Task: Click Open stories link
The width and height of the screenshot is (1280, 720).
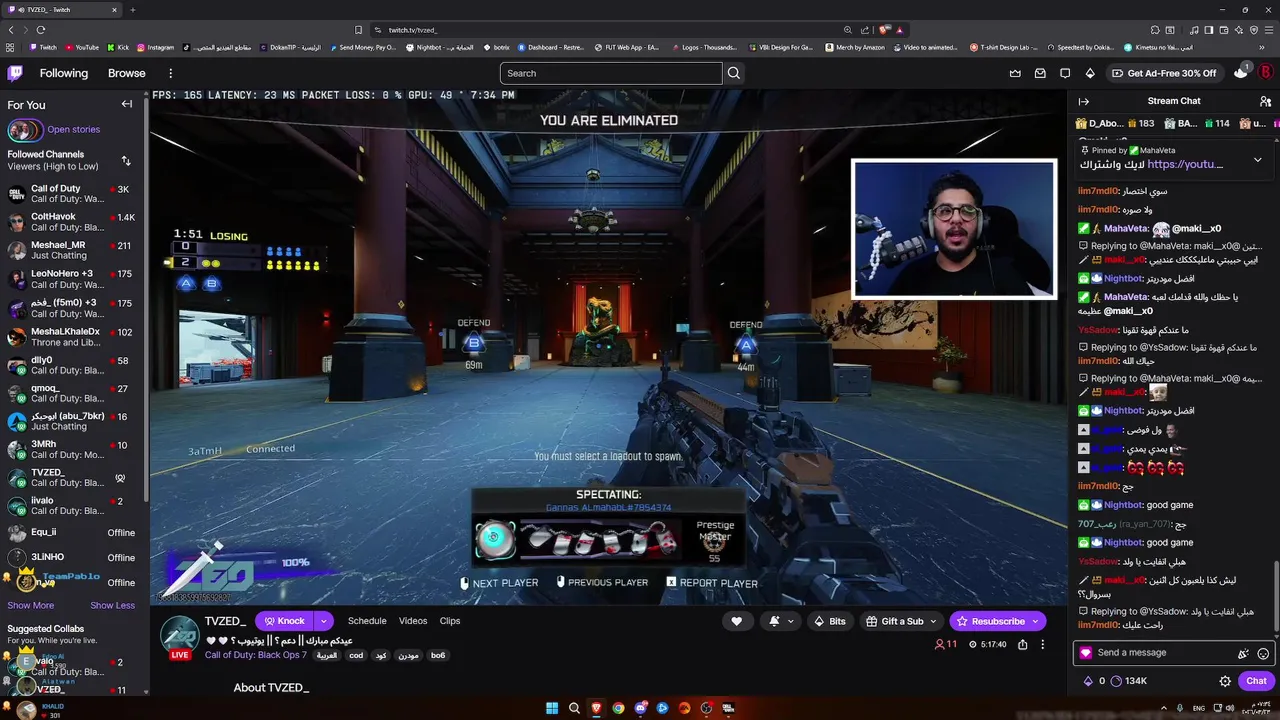Action: pyautogui.click(x=74, y=129)
